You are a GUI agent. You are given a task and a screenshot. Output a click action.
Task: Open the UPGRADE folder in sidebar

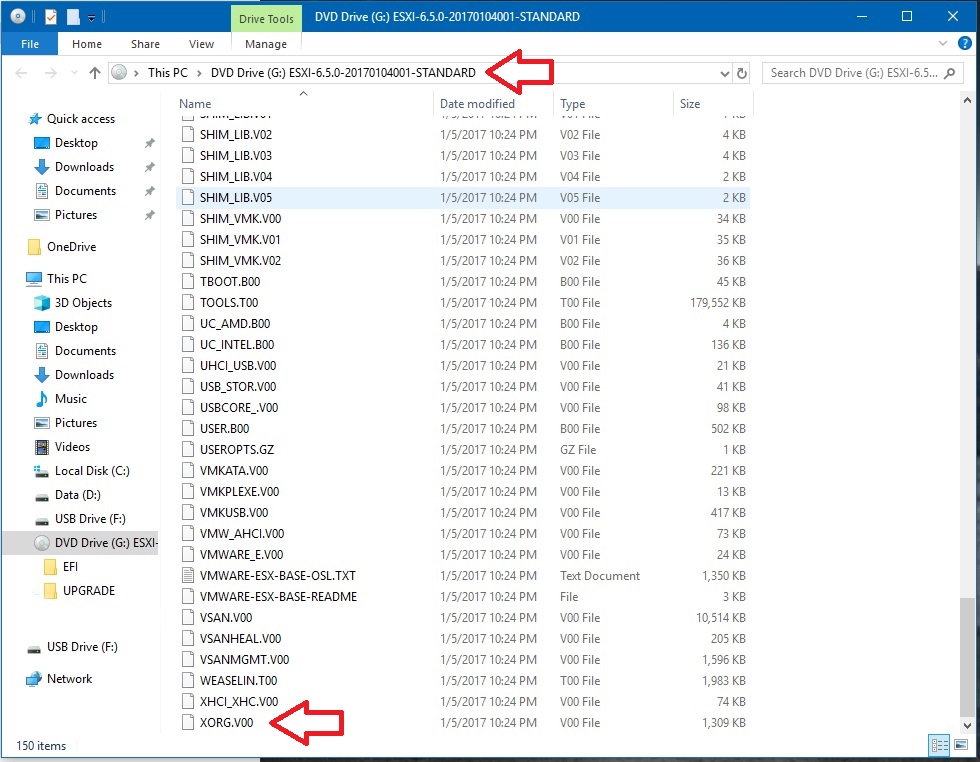[89, 591]
